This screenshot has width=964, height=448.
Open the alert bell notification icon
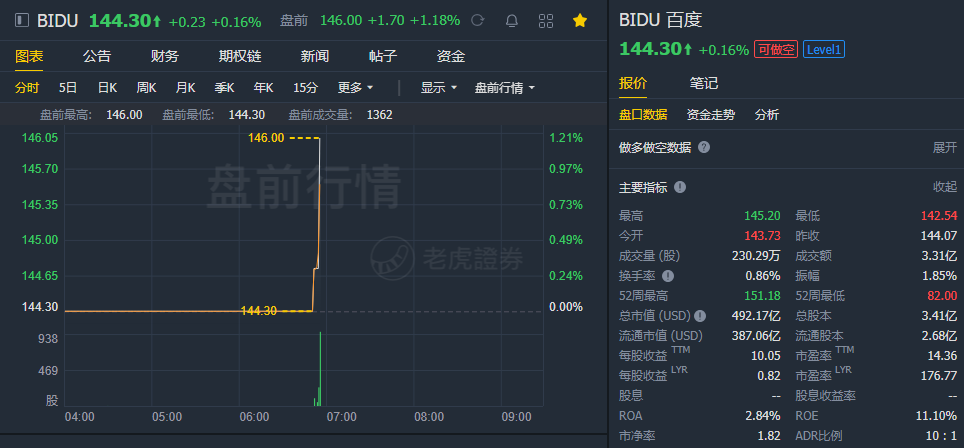512,20
